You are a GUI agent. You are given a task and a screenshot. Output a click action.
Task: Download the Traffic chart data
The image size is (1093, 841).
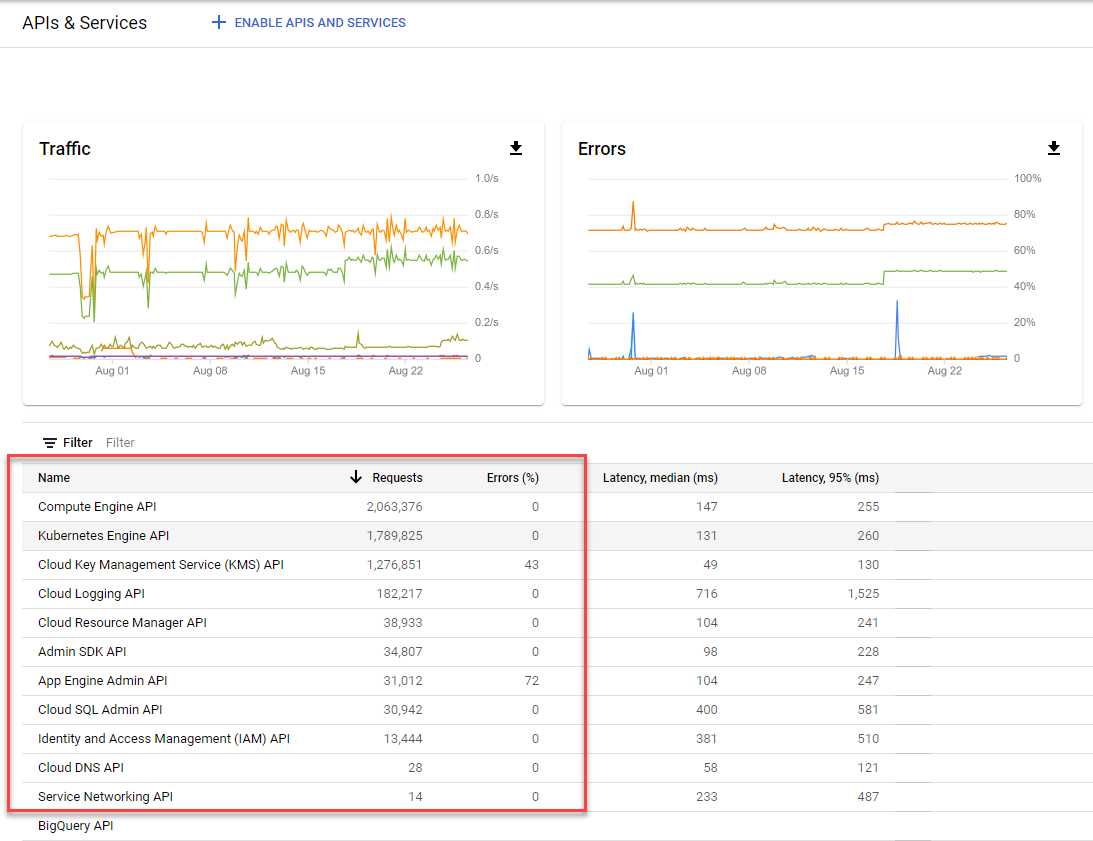tap(516, 149)
